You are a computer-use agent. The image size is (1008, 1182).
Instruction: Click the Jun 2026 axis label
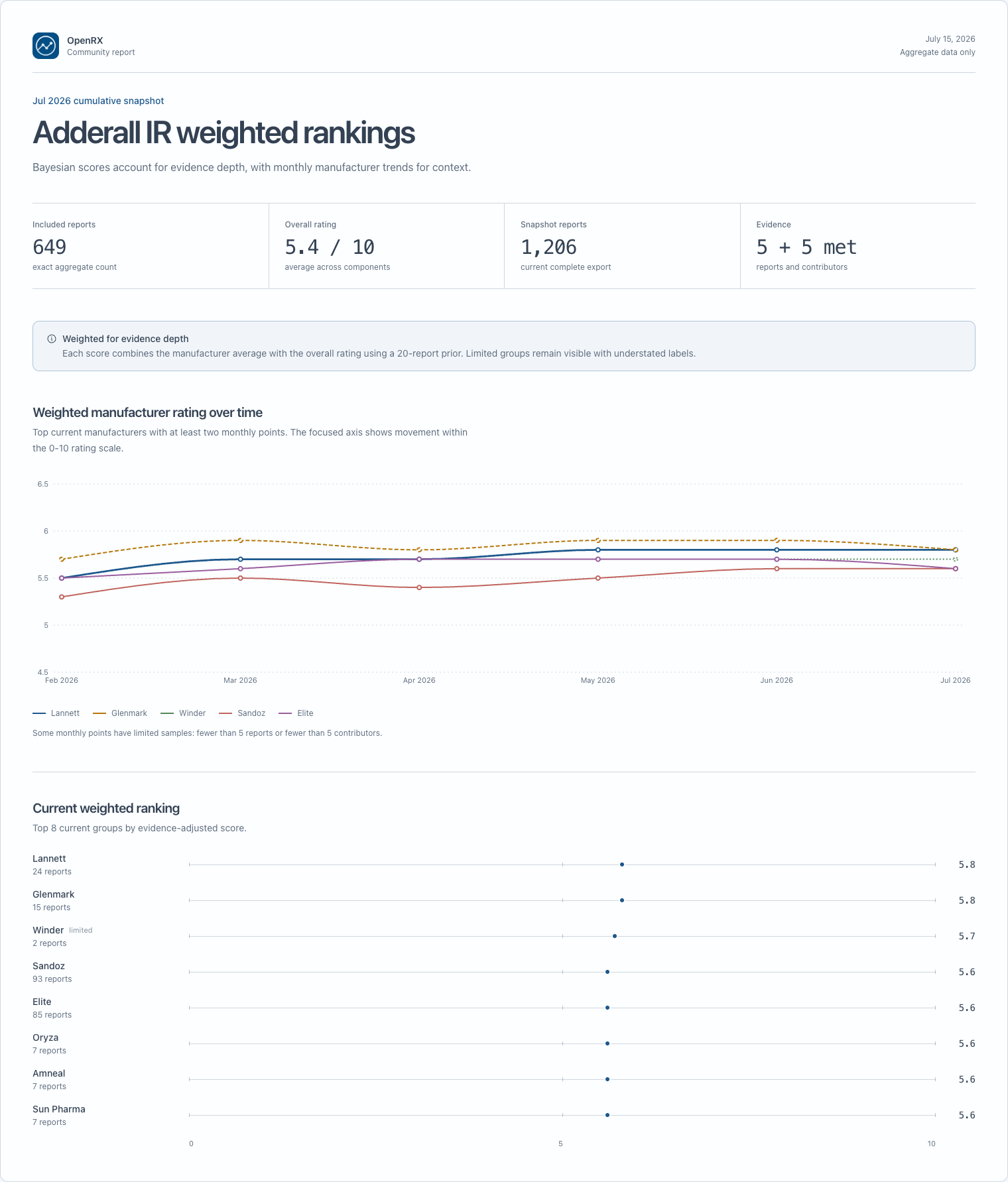click(777, 680)
